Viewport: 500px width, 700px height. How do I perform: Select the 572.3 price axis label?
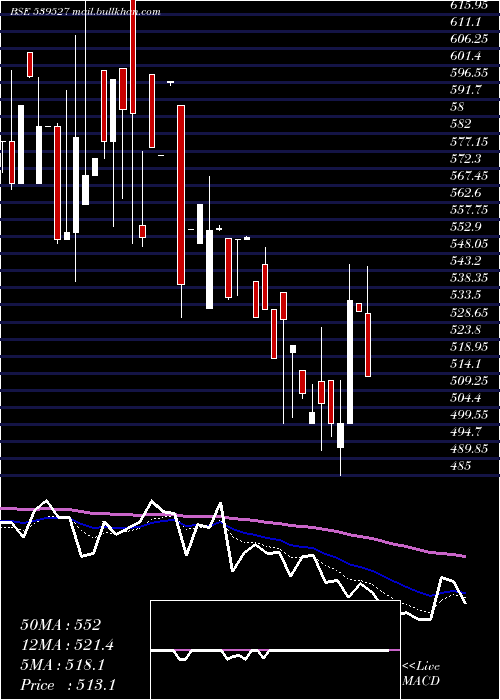467,158
